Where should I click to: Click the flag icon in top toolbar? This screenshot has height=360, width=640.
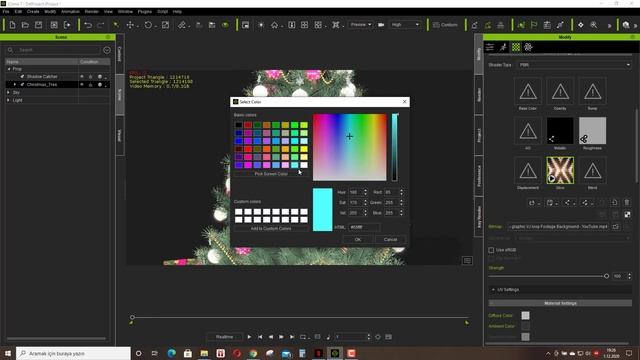point(534,25)
